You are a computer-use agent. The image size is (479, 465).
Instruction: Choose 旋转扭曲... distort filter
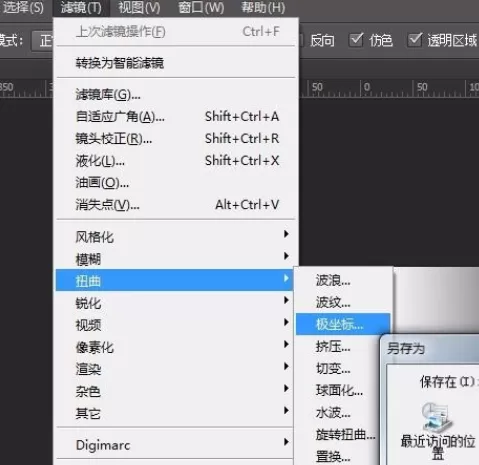pyautogui.click(x=338, y=434)
